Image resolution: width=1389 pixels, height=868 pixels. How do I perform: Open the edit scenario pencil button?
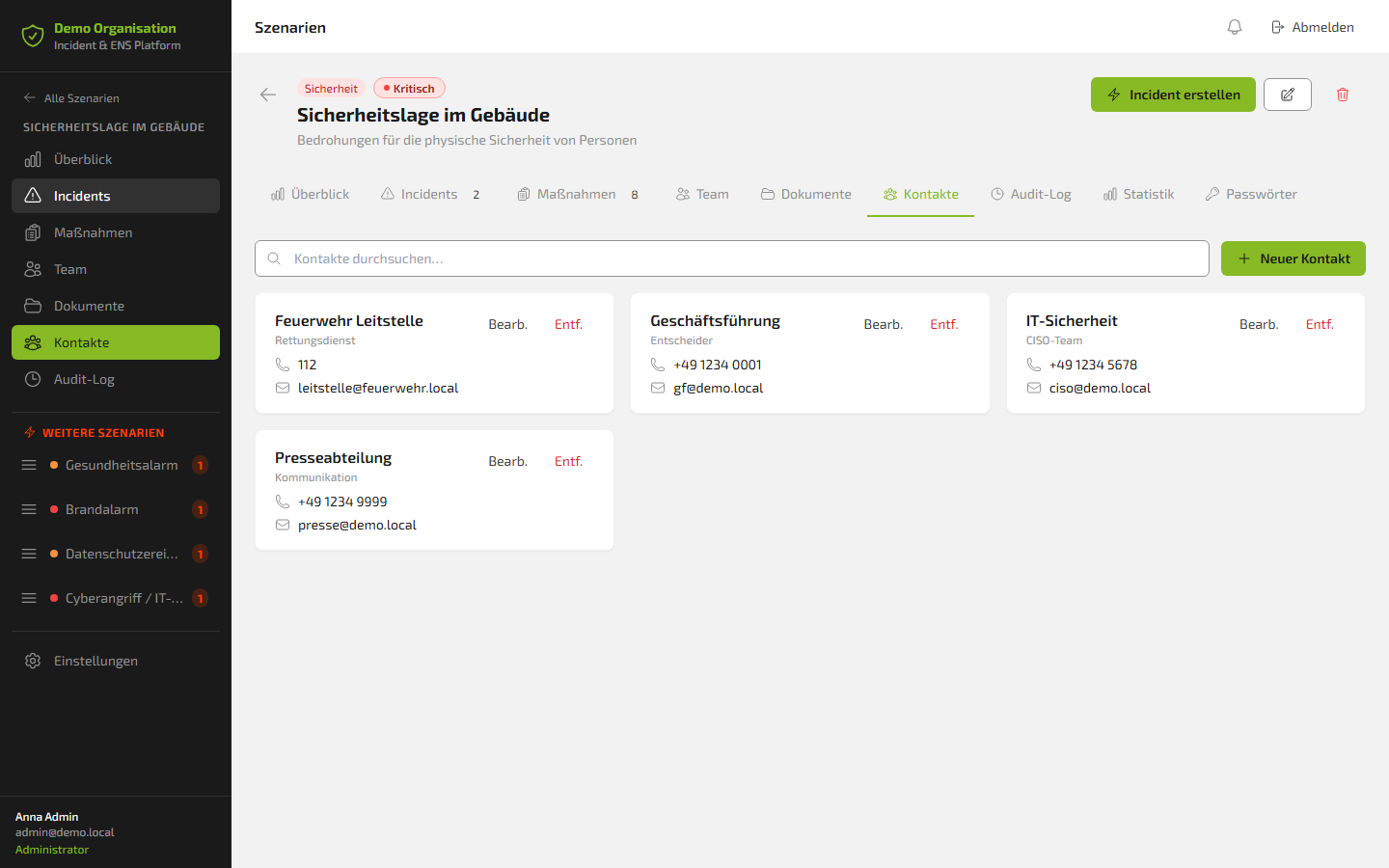click(x=1288, y=95)
